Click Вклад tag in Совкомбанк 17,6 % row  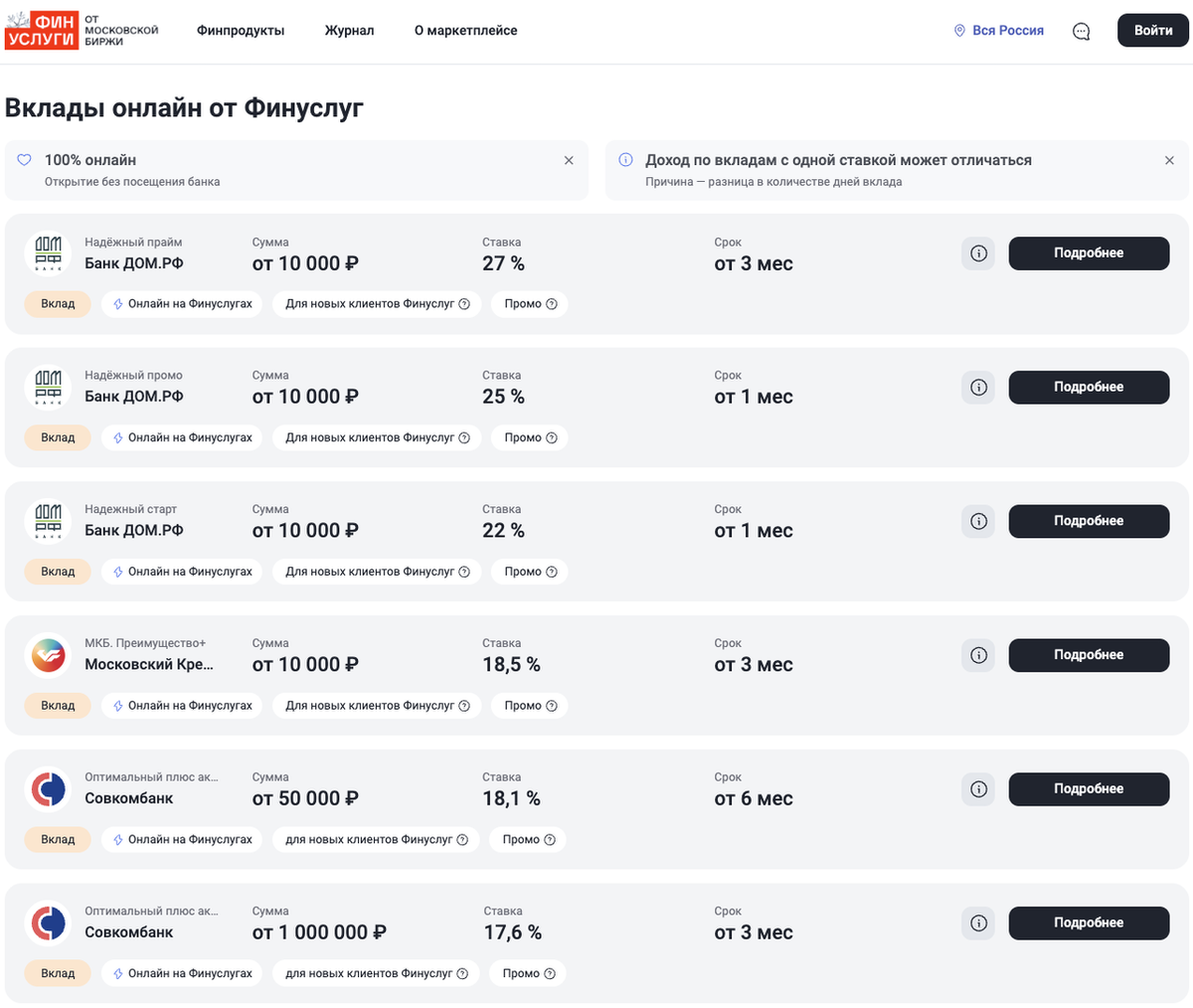58,973
